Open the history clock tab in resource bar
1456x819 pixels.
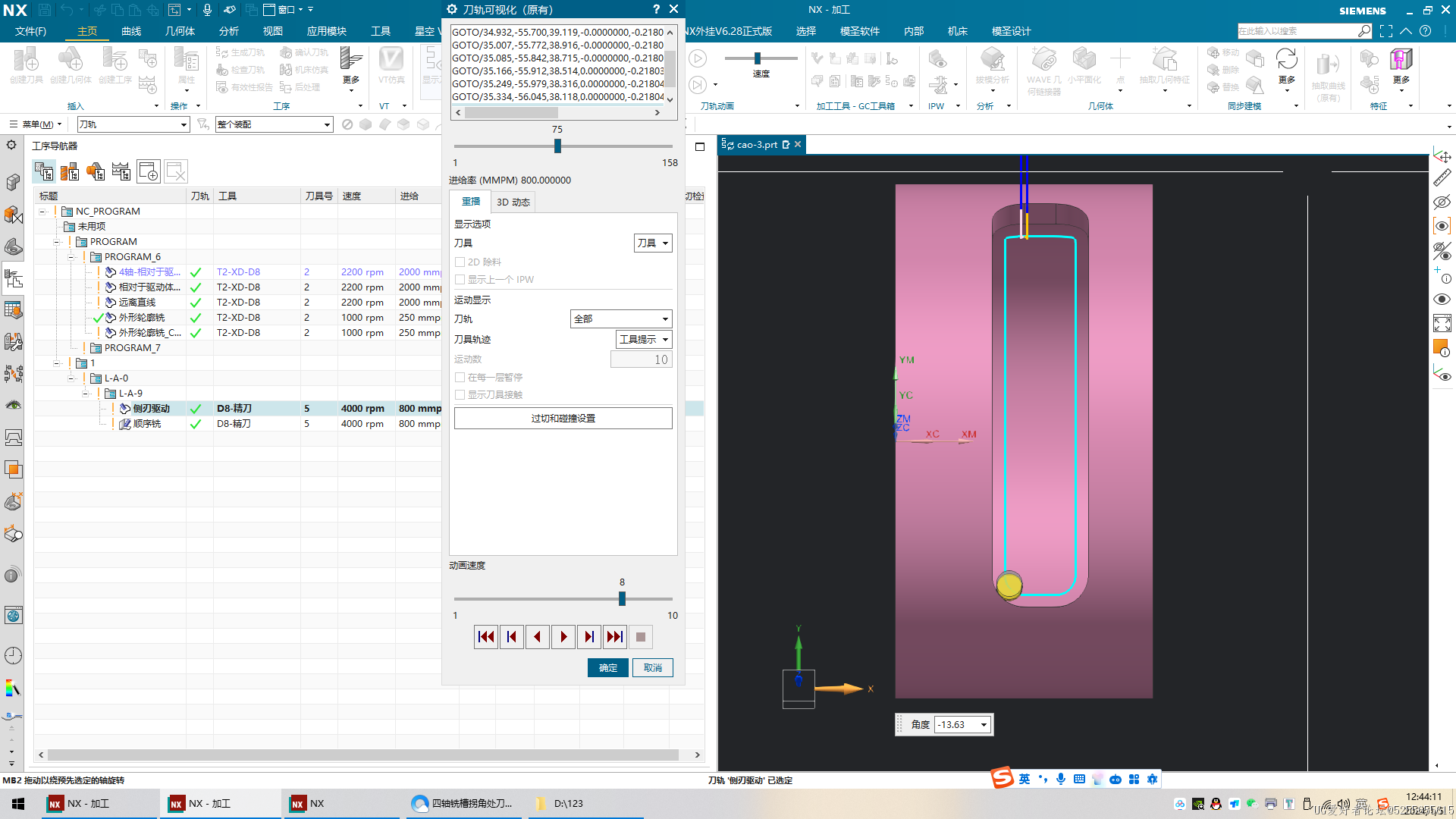pyautogui.click(x=13, y=656)
